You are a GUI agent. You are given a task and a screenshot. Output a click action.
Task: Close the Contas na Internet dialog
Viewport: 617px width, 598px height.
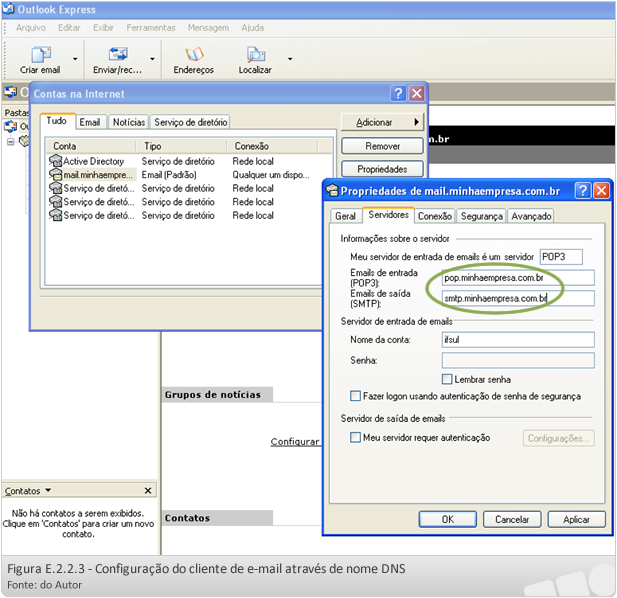click(417, 94)
